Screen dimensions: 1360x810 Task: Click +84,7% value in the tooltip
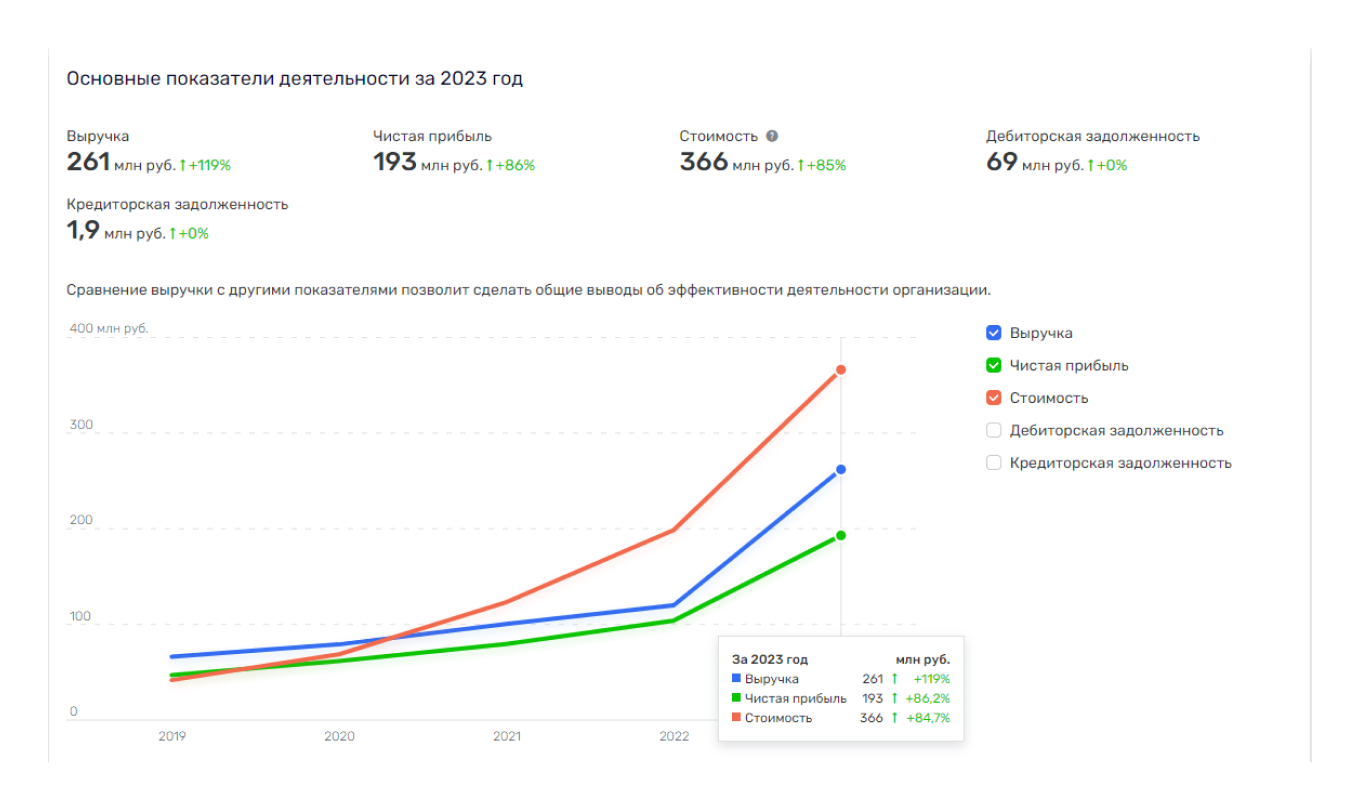(x=927, y=718)
